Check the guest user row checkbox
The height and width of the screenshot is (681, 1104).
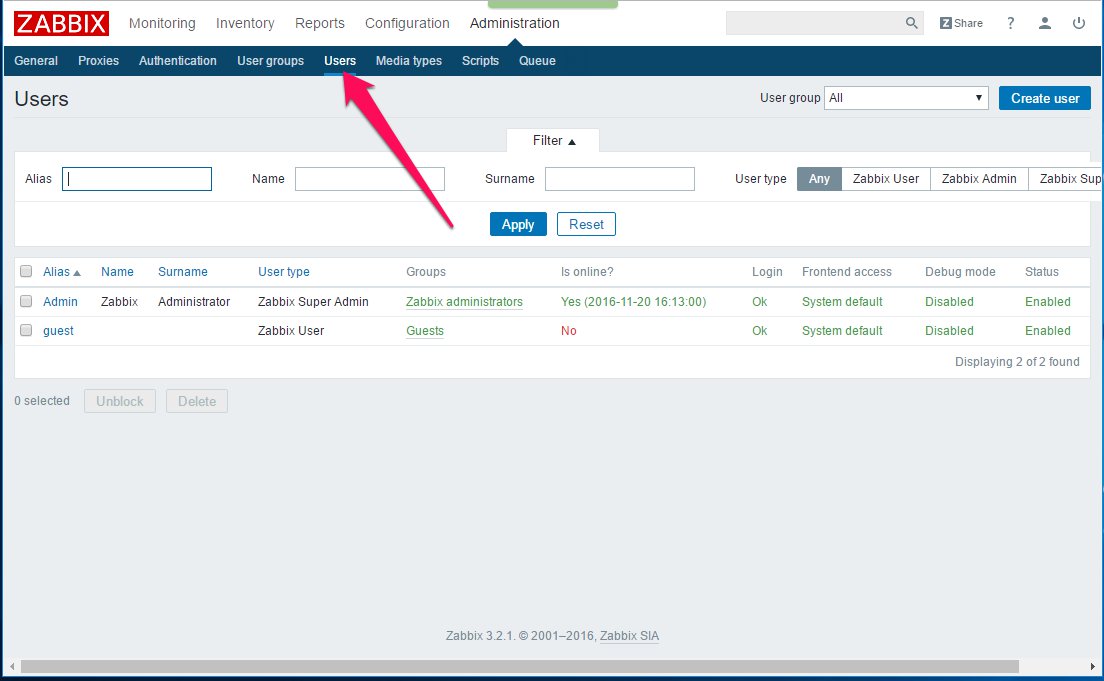click(x=26, y=330)
